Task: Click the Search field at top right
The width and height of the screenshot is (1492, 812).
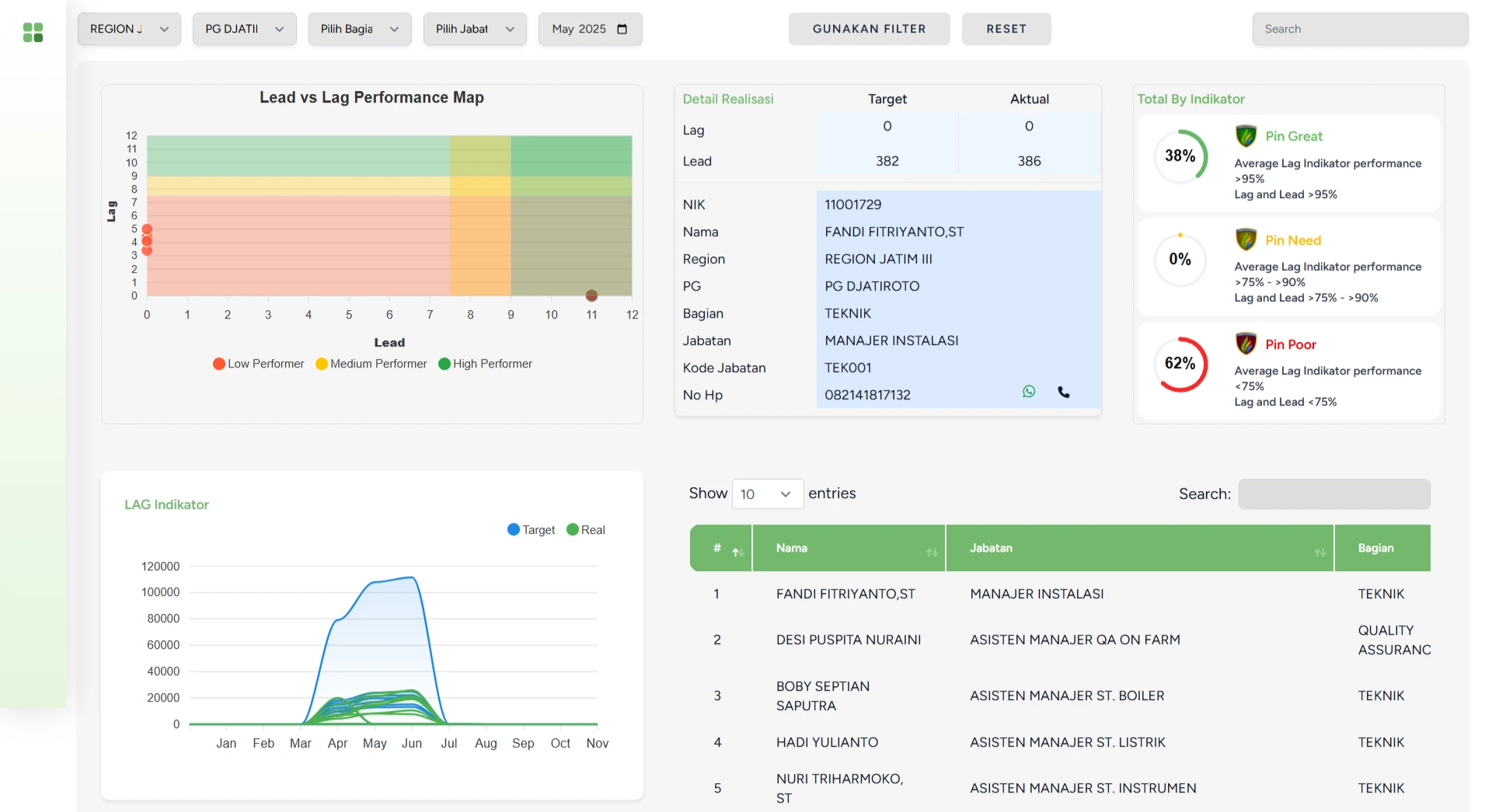Action: [x=1359, y=29]
